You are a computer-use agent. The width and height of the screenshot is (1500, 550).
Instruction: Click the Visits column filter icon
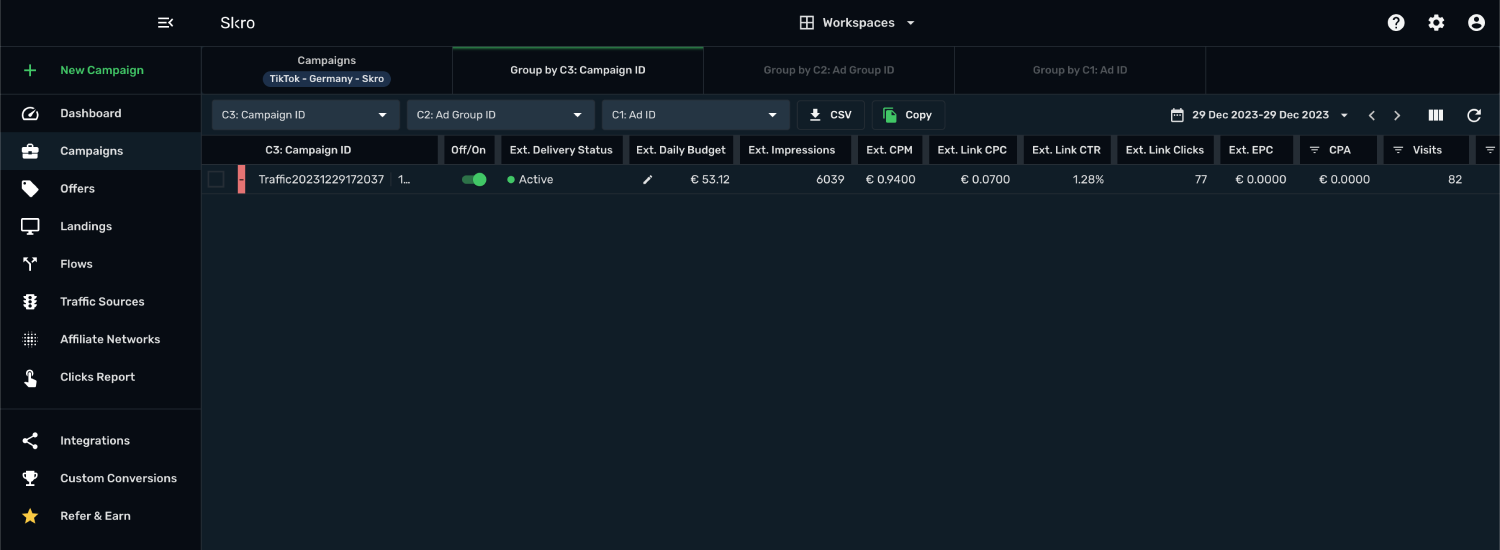tap(1398, 150)
